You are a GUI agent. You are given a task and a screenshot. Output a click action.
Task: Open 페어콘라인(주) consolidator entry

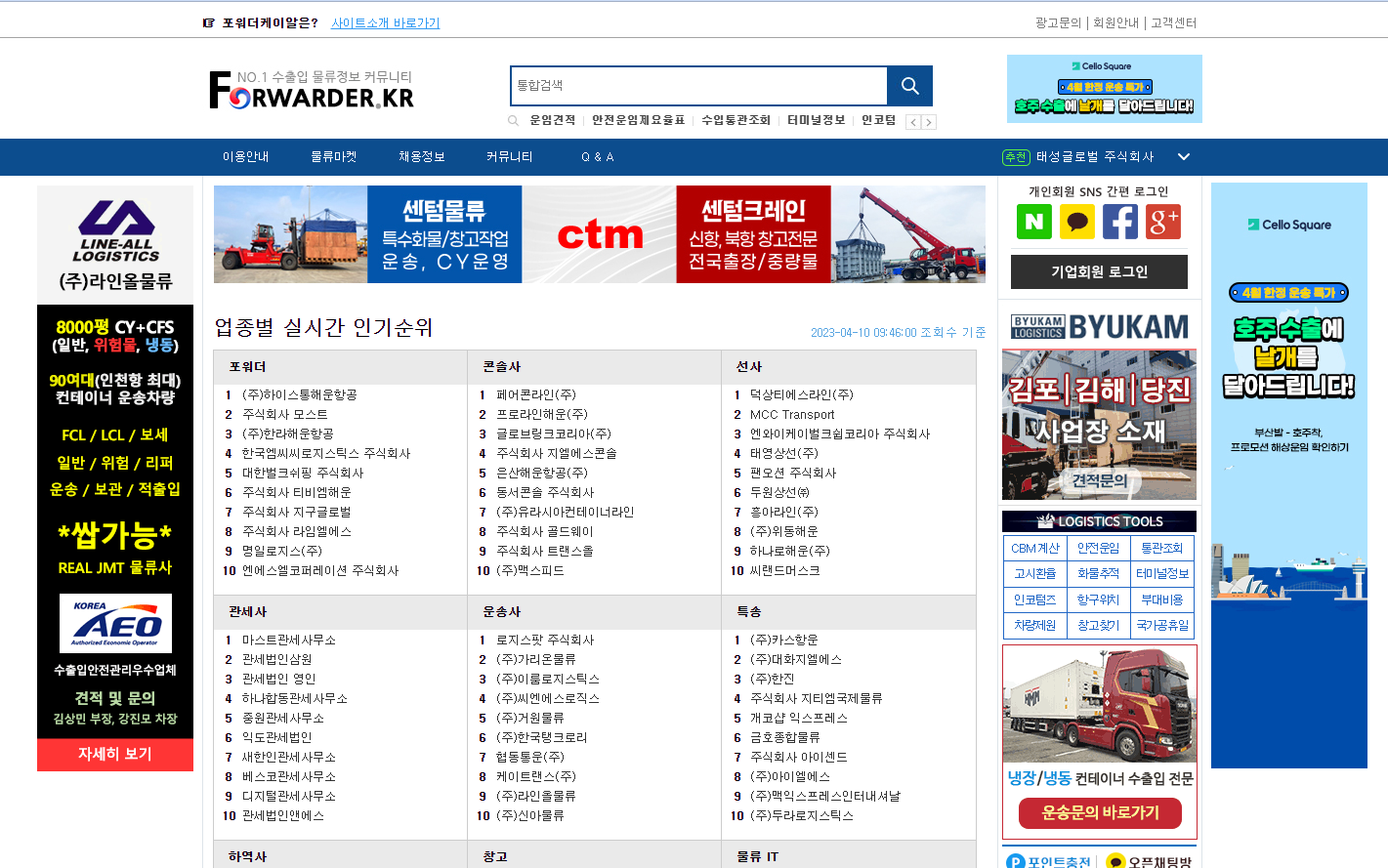536,394
